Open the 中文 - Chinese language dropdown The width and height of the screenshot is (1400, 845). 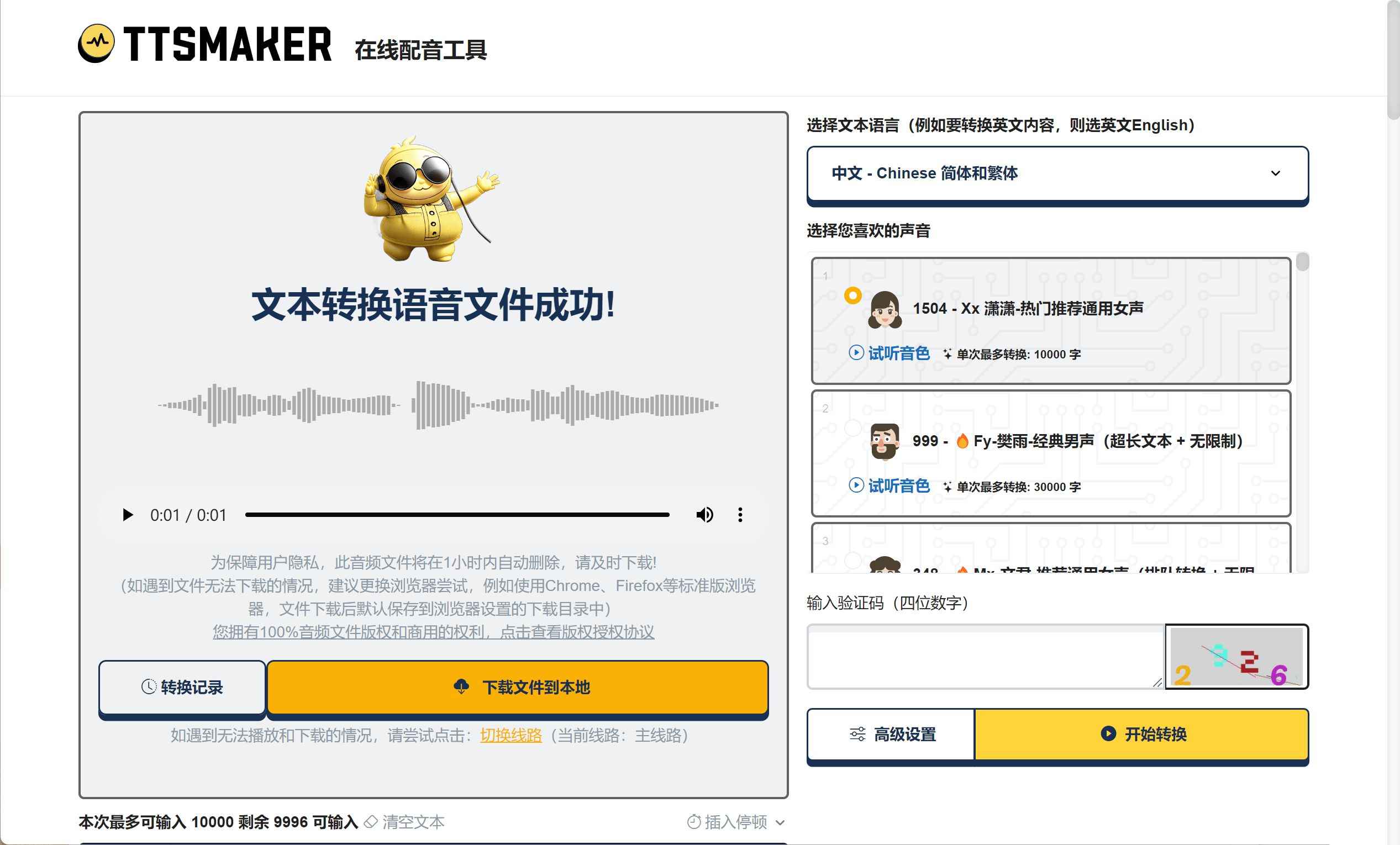pyautogui.click(x=1057, y=174)
